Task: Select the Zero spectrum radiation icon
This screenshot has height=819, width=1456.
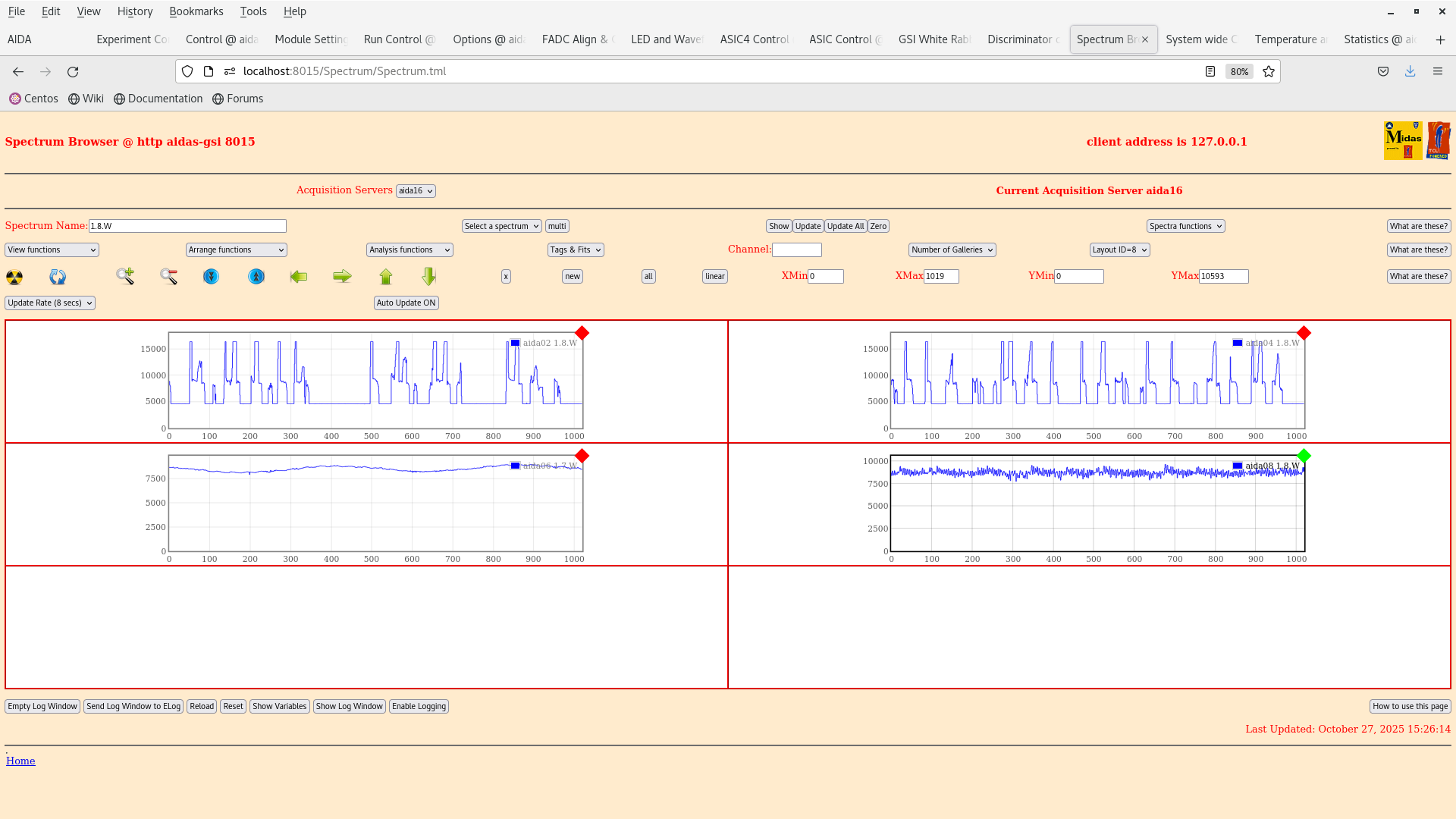Action: [14, 277]
